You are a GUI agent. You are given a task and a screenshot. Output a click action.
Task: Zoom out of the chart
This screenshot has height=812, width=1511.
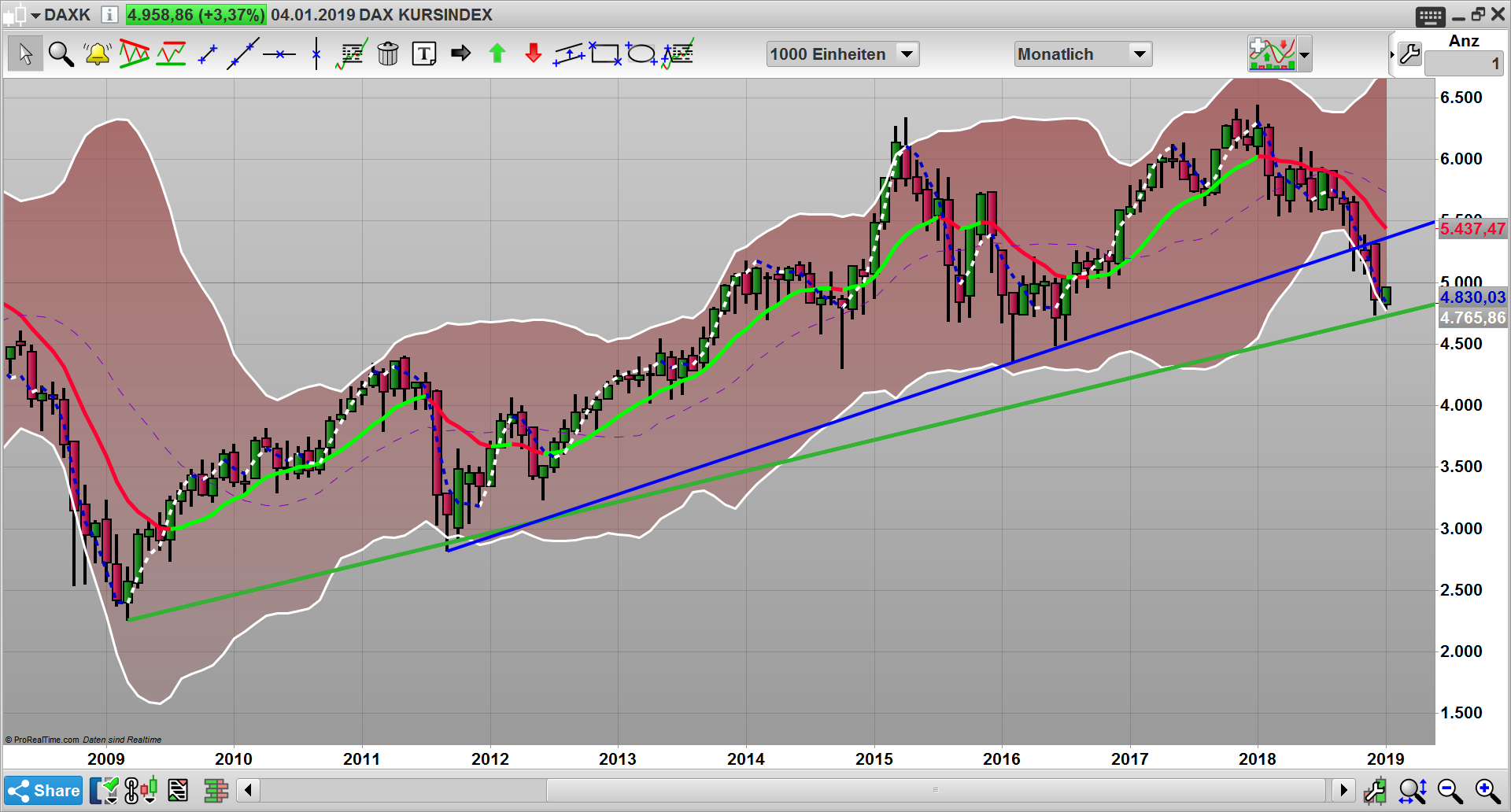pos(1450,790)
